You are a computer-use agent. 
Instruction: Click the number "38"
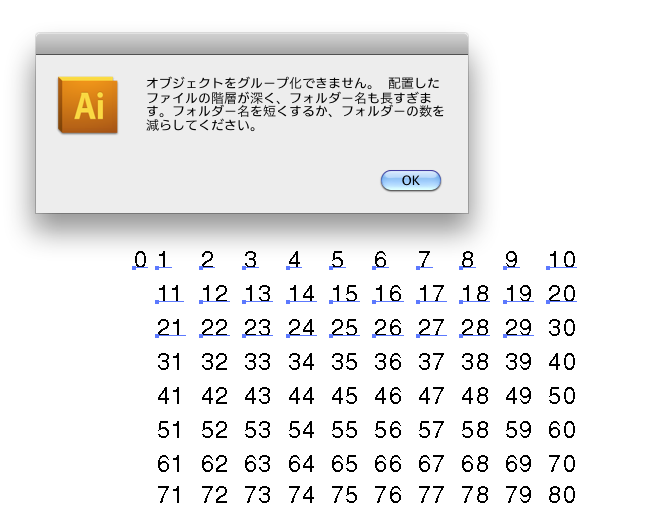pyautogui.click(x=475, y=362)
